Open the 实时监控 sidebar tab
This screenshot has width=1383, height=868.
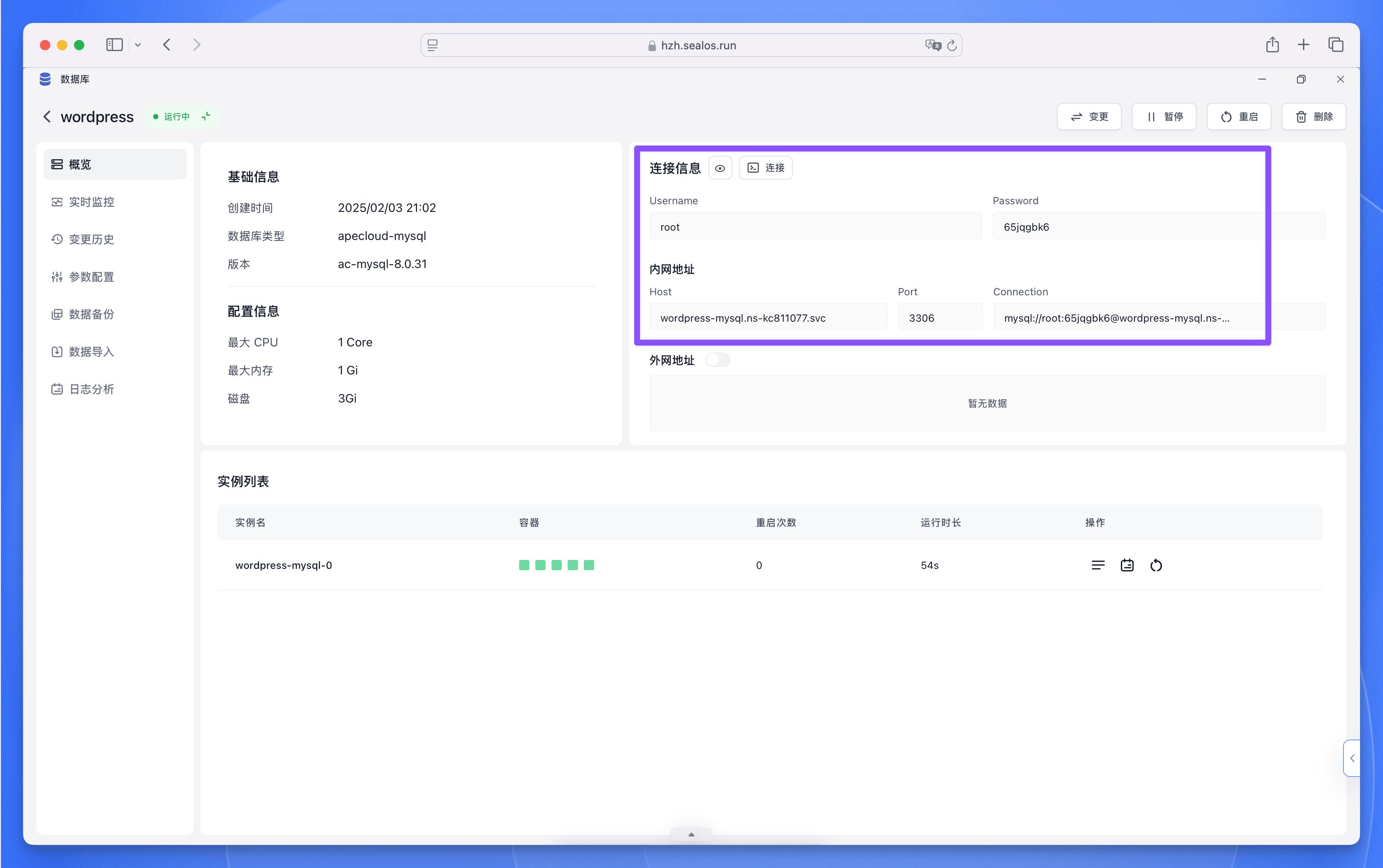[115, 202]
